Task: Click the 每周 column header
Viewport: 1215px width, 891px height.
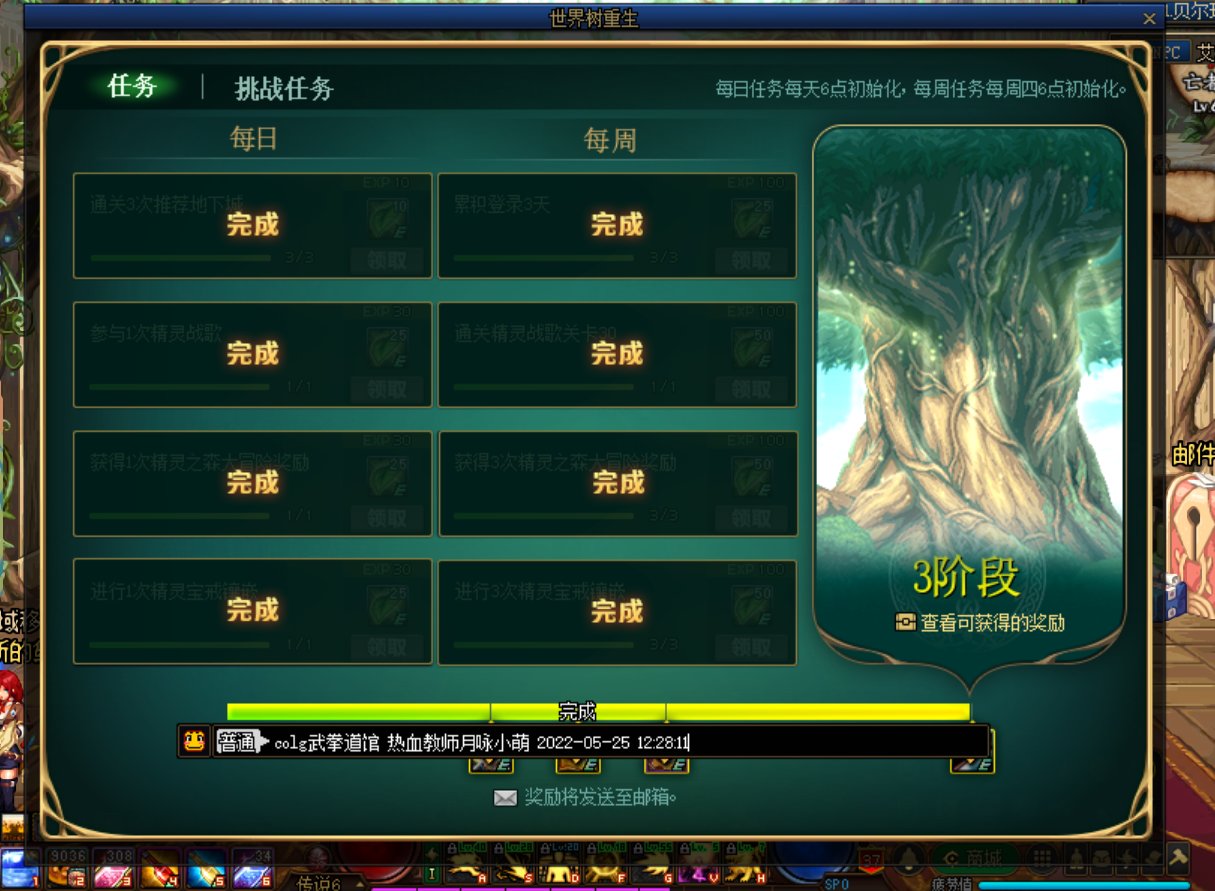Action: point(610,140)
